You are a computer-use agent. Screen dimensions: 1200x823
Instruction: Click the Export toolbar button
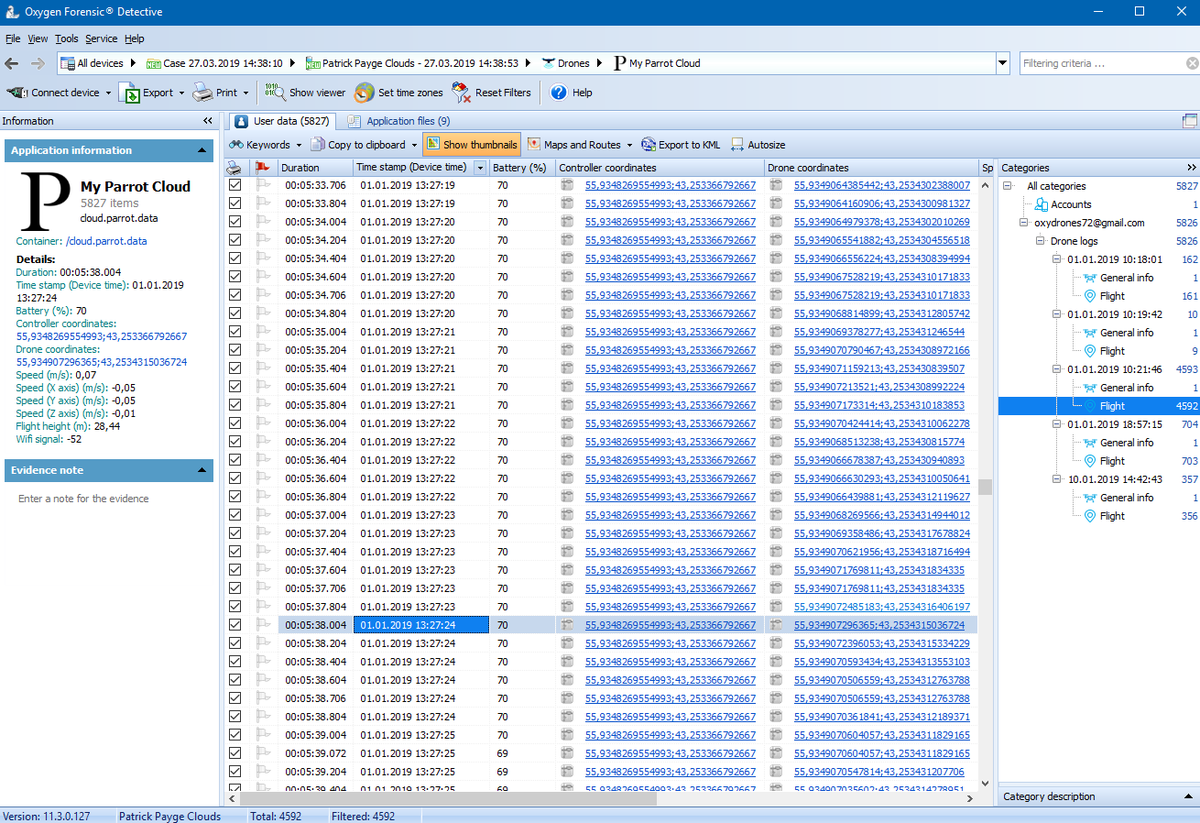[151, 92]
